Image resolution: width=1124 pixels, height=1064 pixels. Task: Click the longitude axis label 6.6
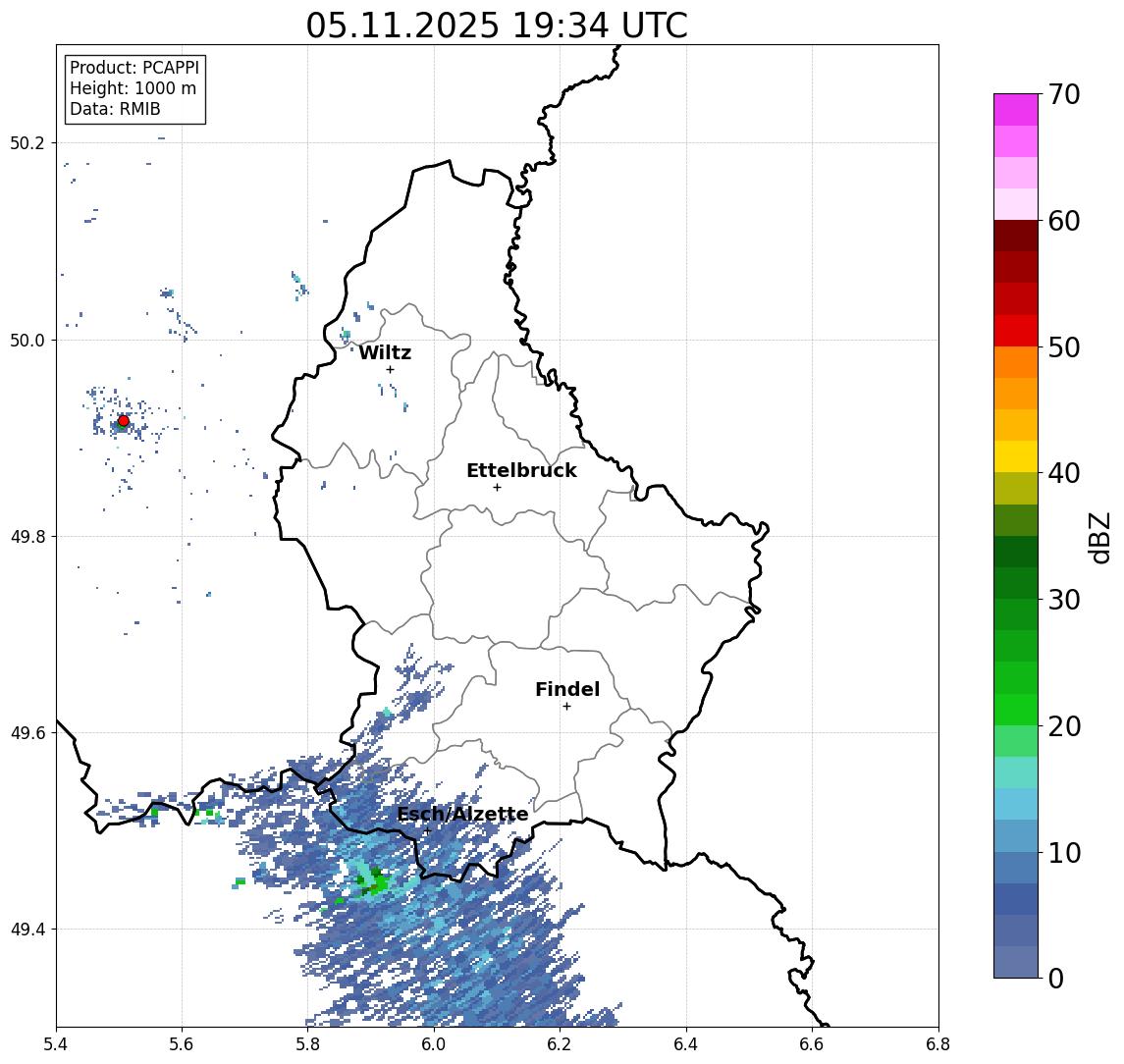[x=813, y=1044]
